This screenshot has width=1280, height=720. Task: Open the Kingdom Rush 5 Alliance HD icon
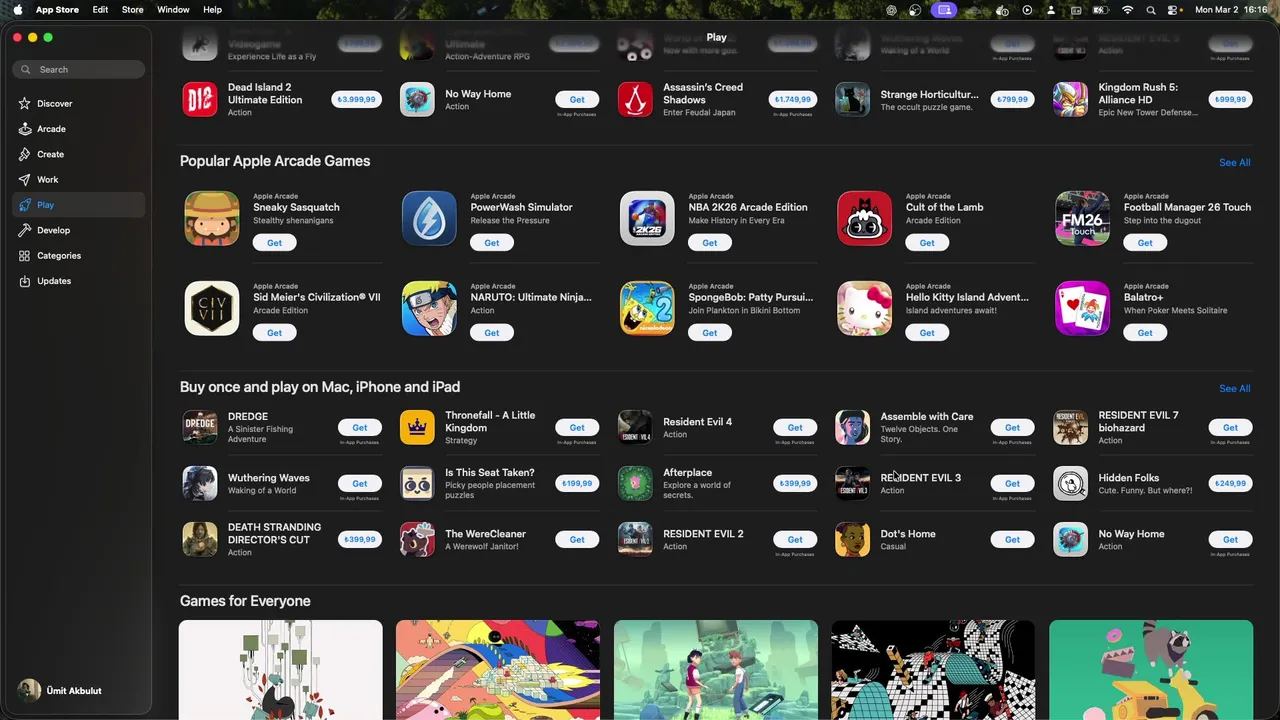(1070, 99)
